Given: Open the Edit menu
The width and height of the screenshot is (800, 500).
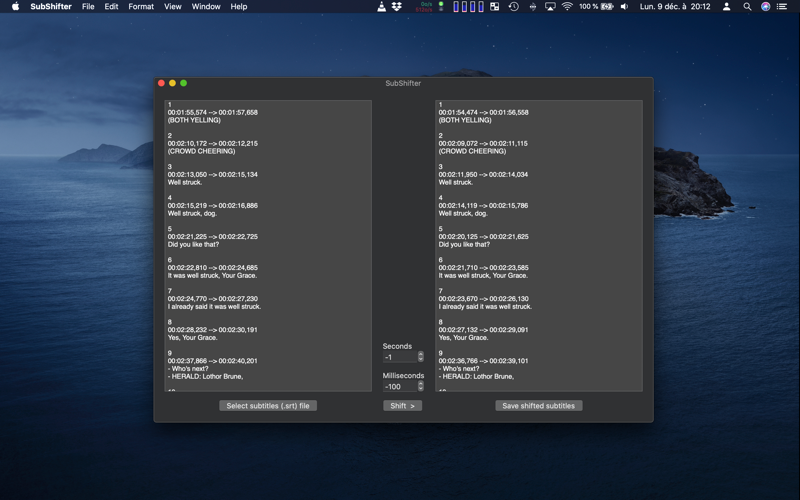Looking at the screenshot, I should pos(111,7).
